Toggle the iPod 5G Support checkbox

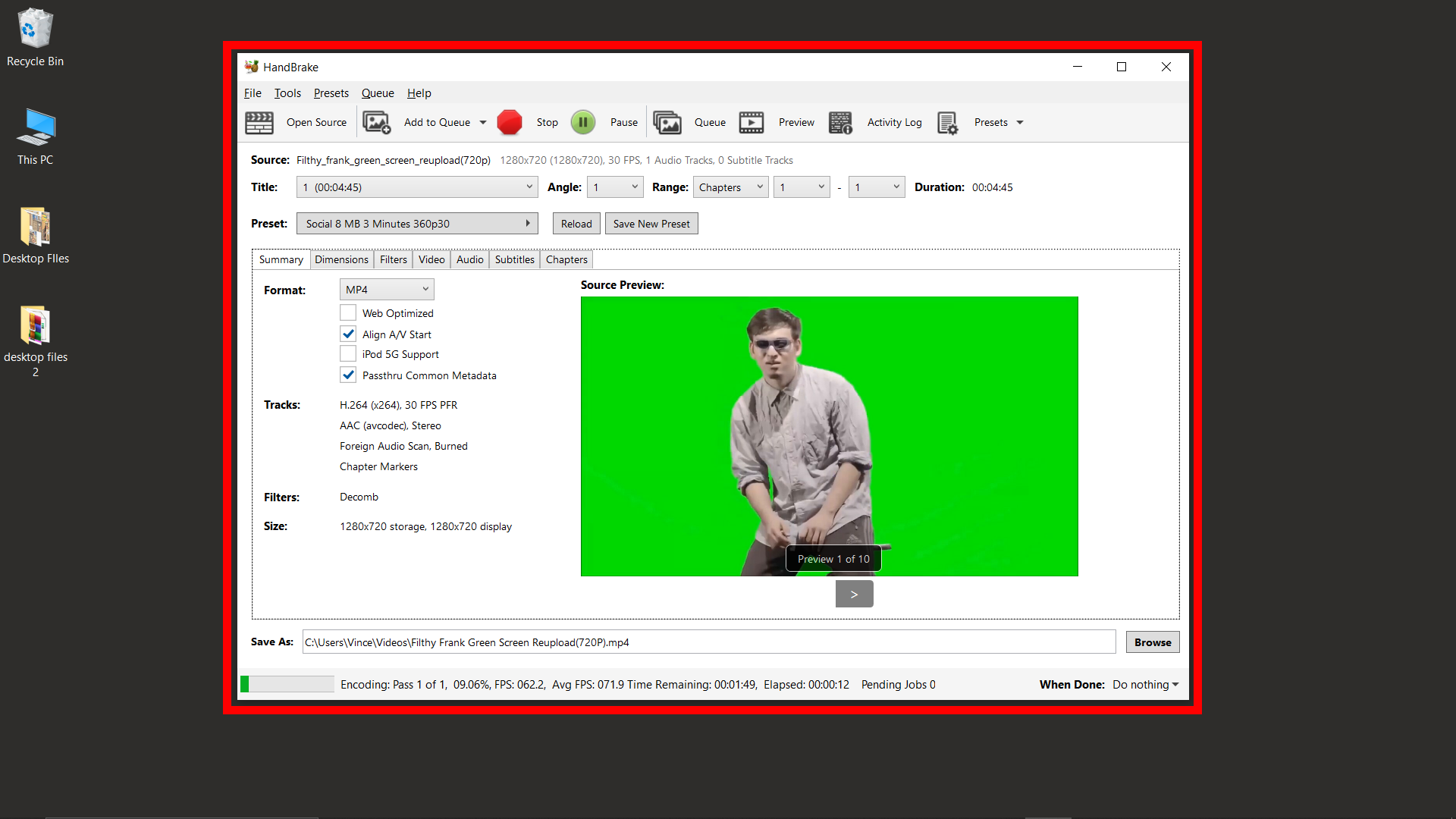tap(349, 354)
